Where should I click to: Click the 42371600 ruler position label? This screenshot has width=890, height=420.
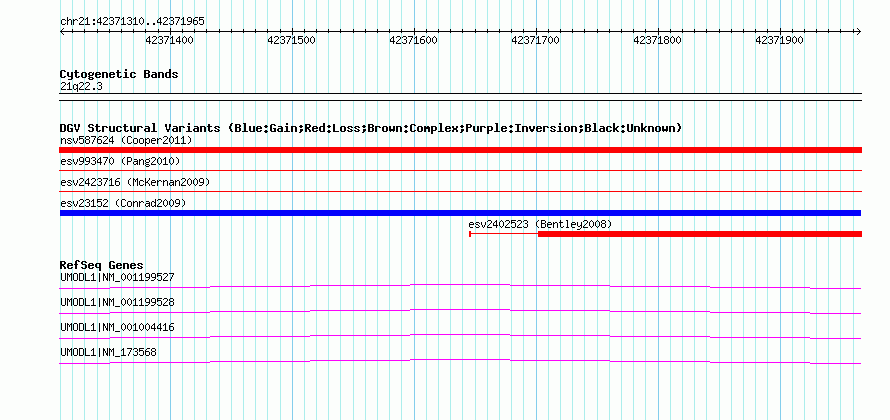pos(414,40)
